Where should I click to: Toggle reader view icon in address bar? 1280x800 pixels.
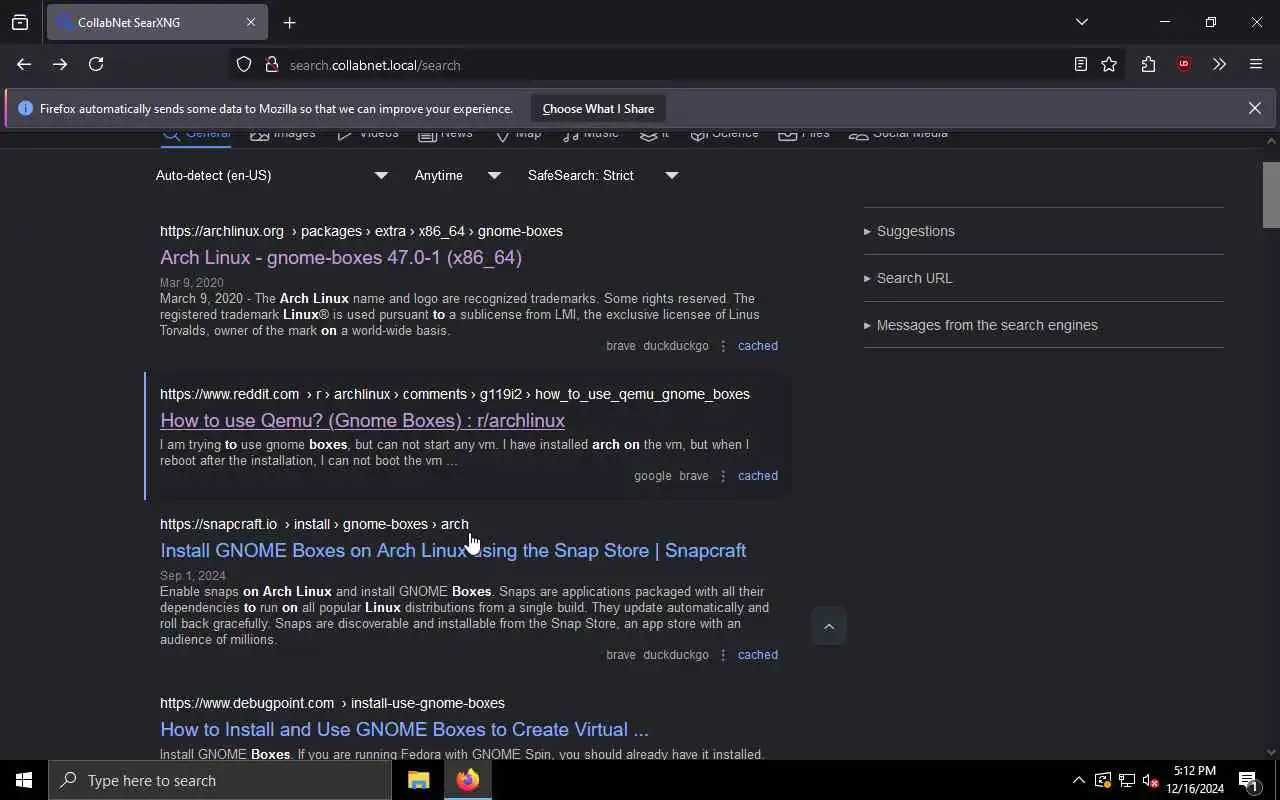pyautogui.click(x=1081, y=65)
